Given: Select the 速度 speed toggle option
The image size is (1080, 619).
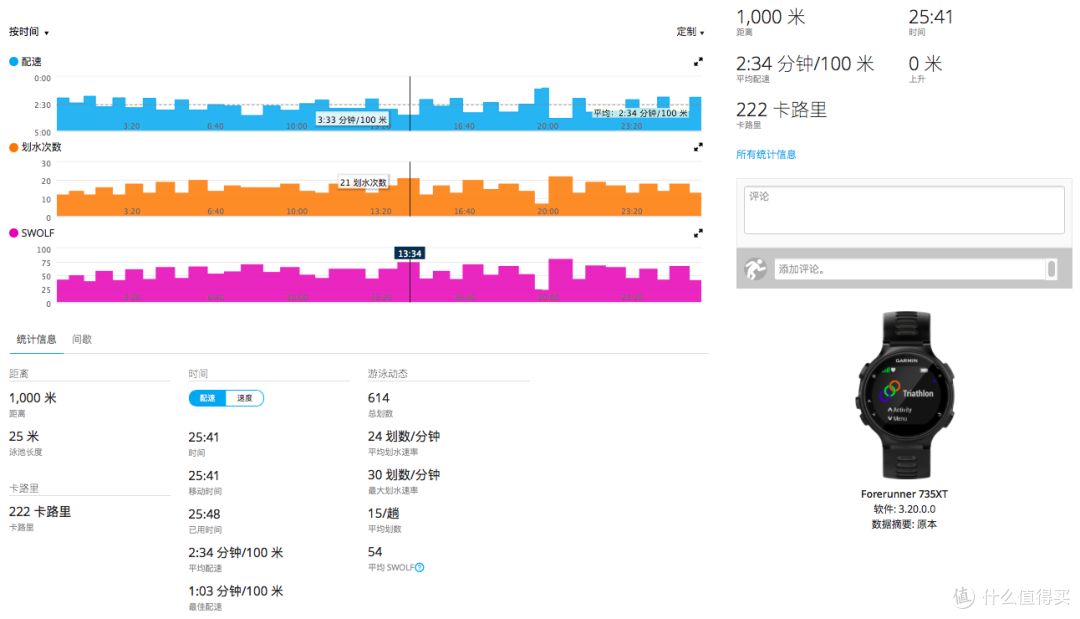Looking at the screenshot, I should 245,398.
